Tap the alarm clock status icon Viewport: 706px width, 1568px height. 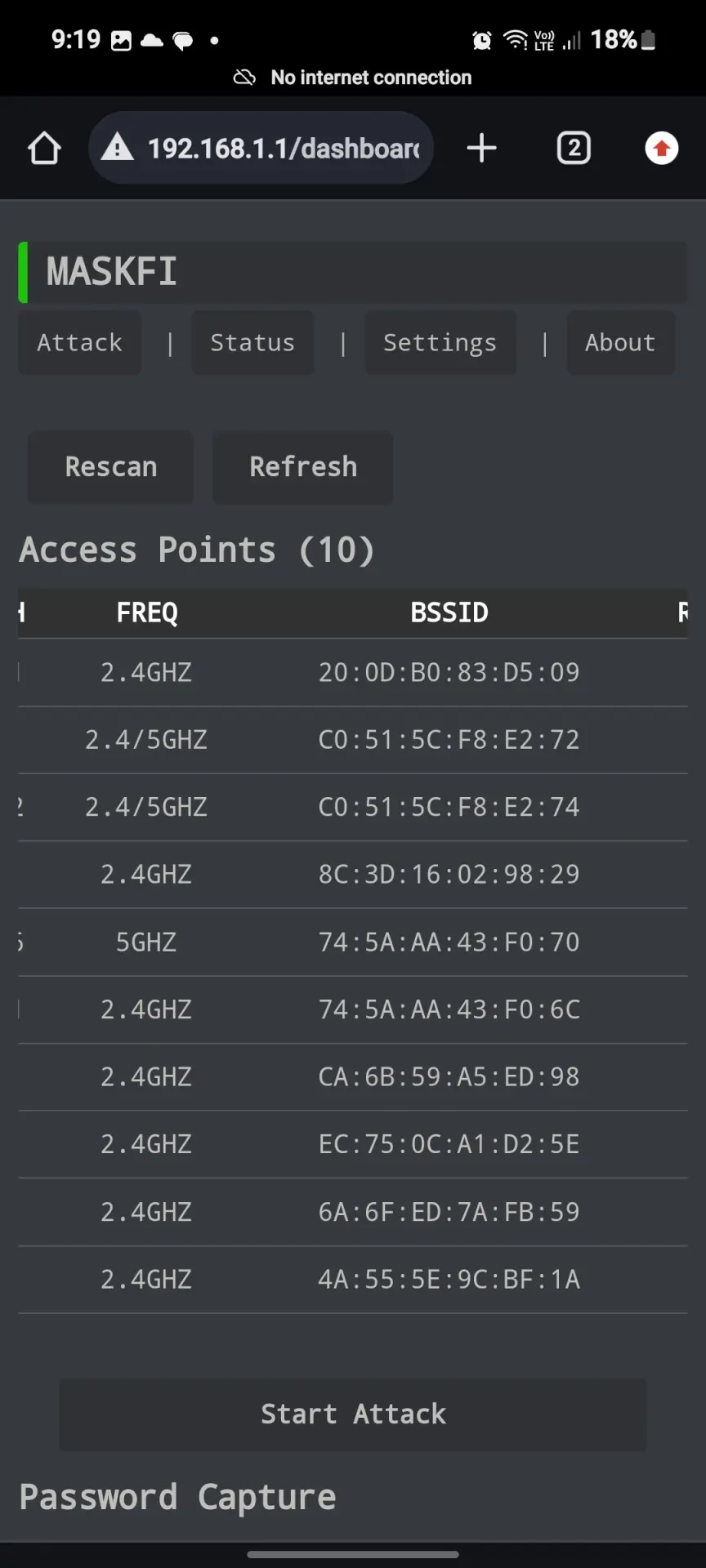482,40
